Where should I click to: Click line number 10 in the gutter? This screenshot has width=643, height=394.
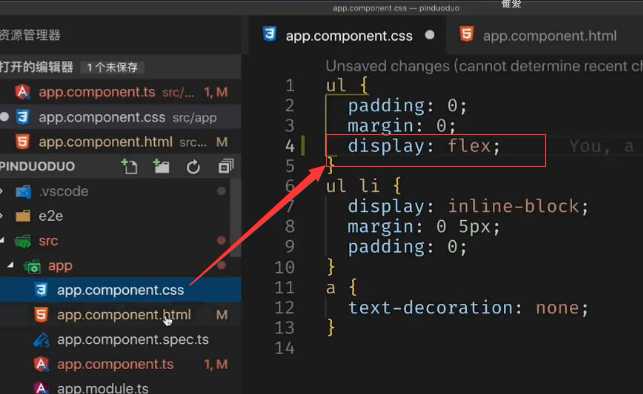[285, 267]
